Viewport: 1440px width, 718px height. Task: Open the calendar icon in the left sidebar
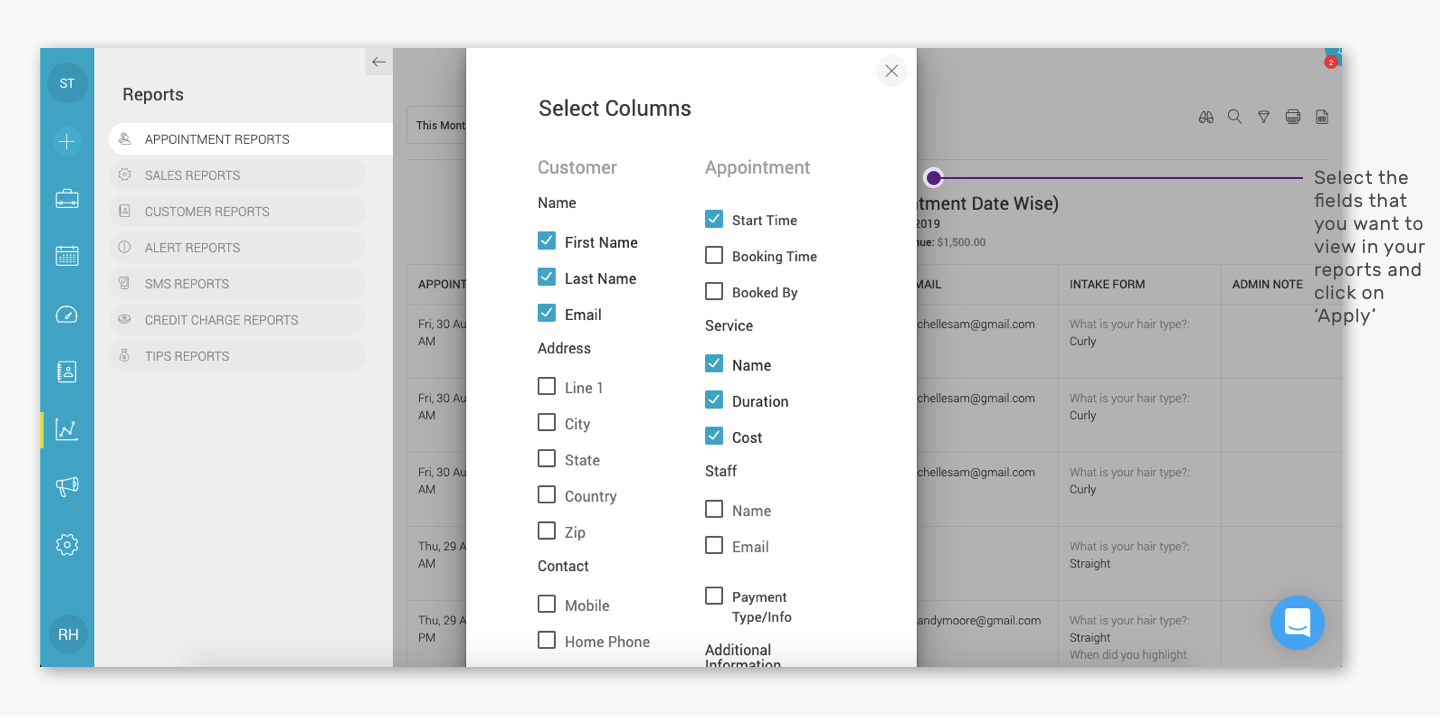(x=67, y=255)
